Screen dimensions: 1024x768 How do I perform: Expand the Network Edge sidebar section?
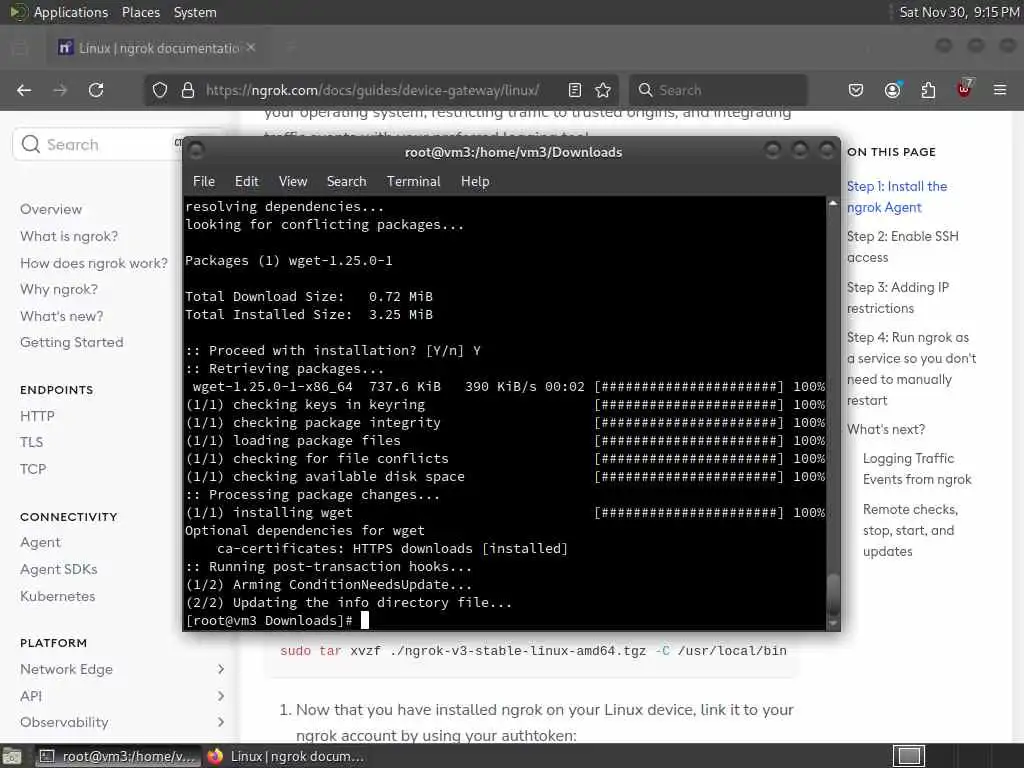click(x=122, y=669)
